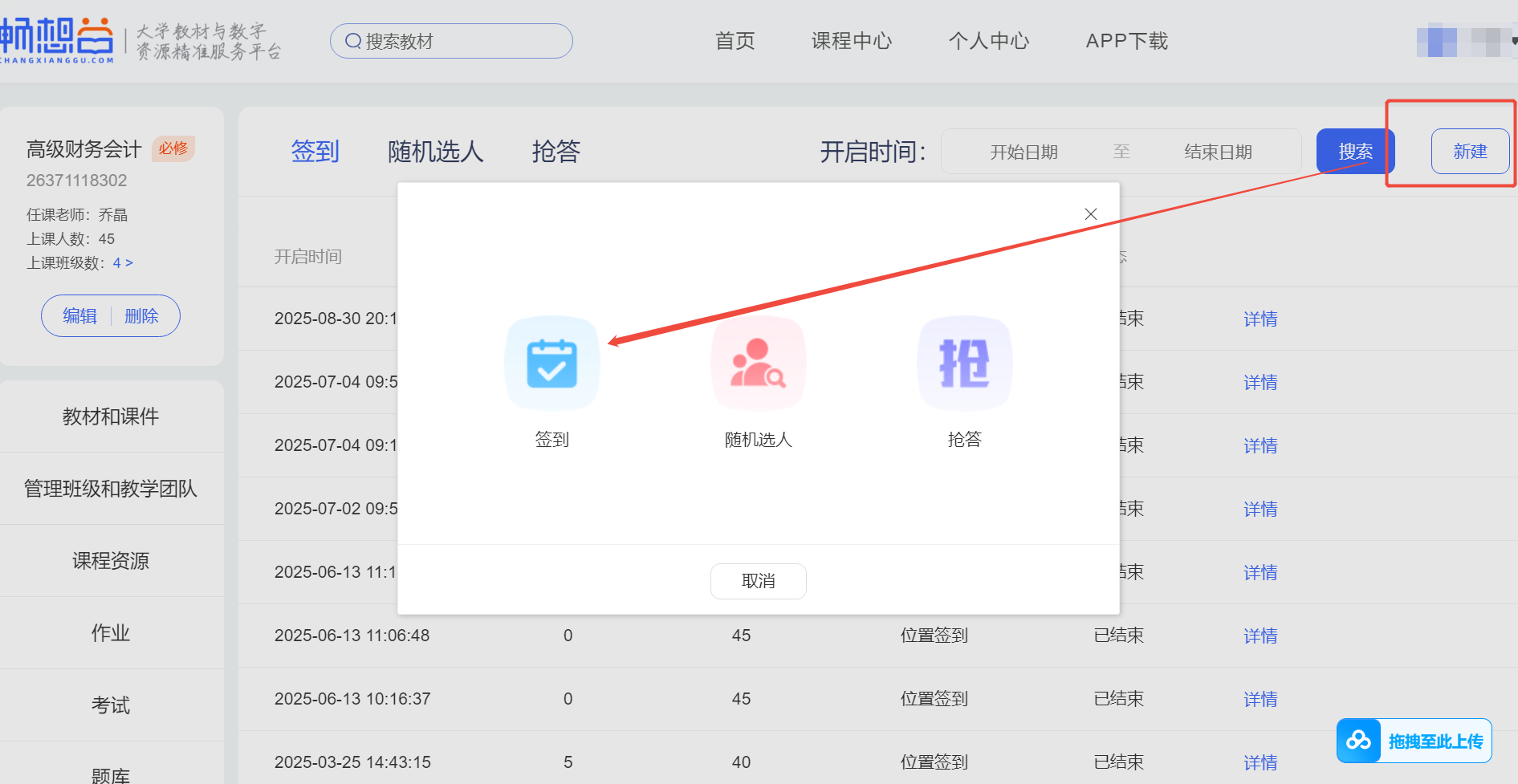Click the 新建 create button
This screenshot has width=1518, height=784.
1470,152
